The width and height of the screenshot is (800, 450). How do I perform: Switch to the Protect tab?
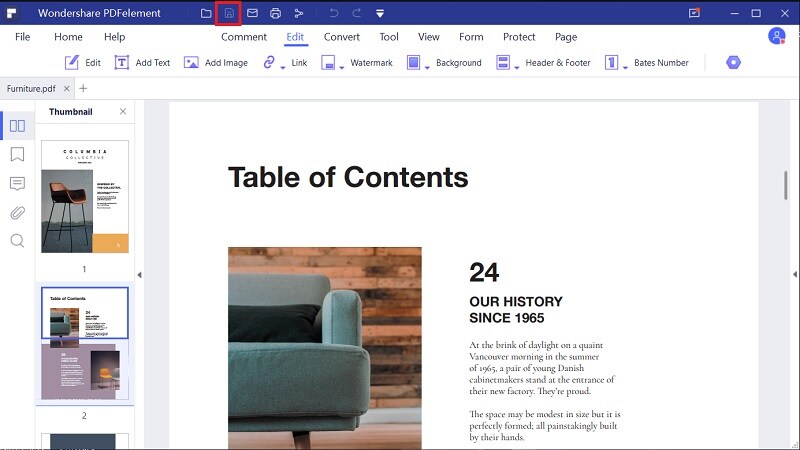coord(519,37)
